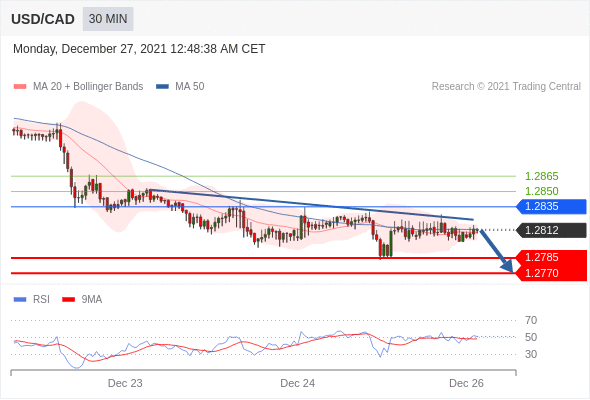Click the MA 50 legend blue swatch
This screenshot has width=590, height=400.
(x=162, y=87)
